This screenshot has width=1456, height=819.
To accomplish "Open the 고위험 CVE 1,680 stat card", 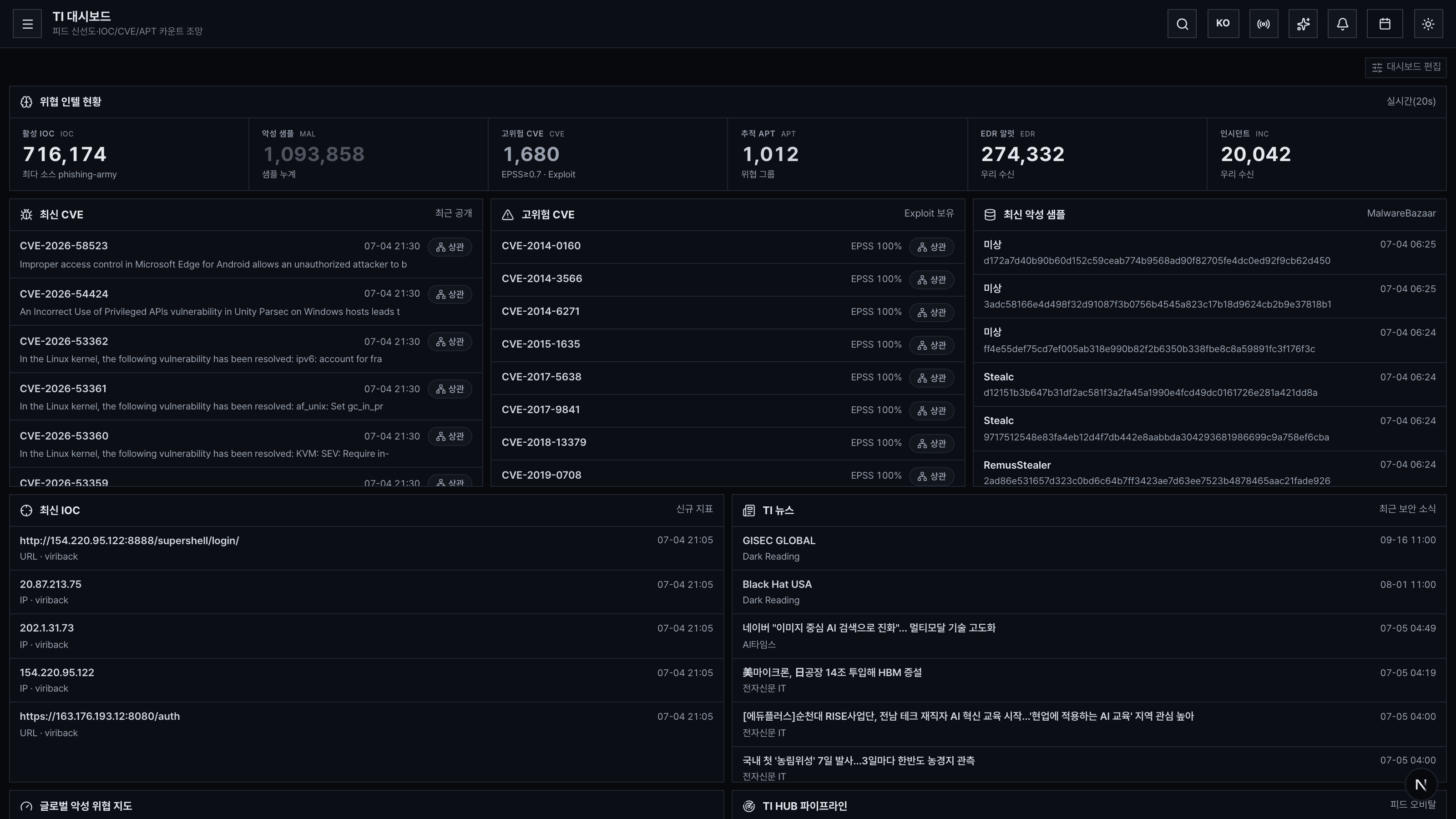I will (607, 154).
